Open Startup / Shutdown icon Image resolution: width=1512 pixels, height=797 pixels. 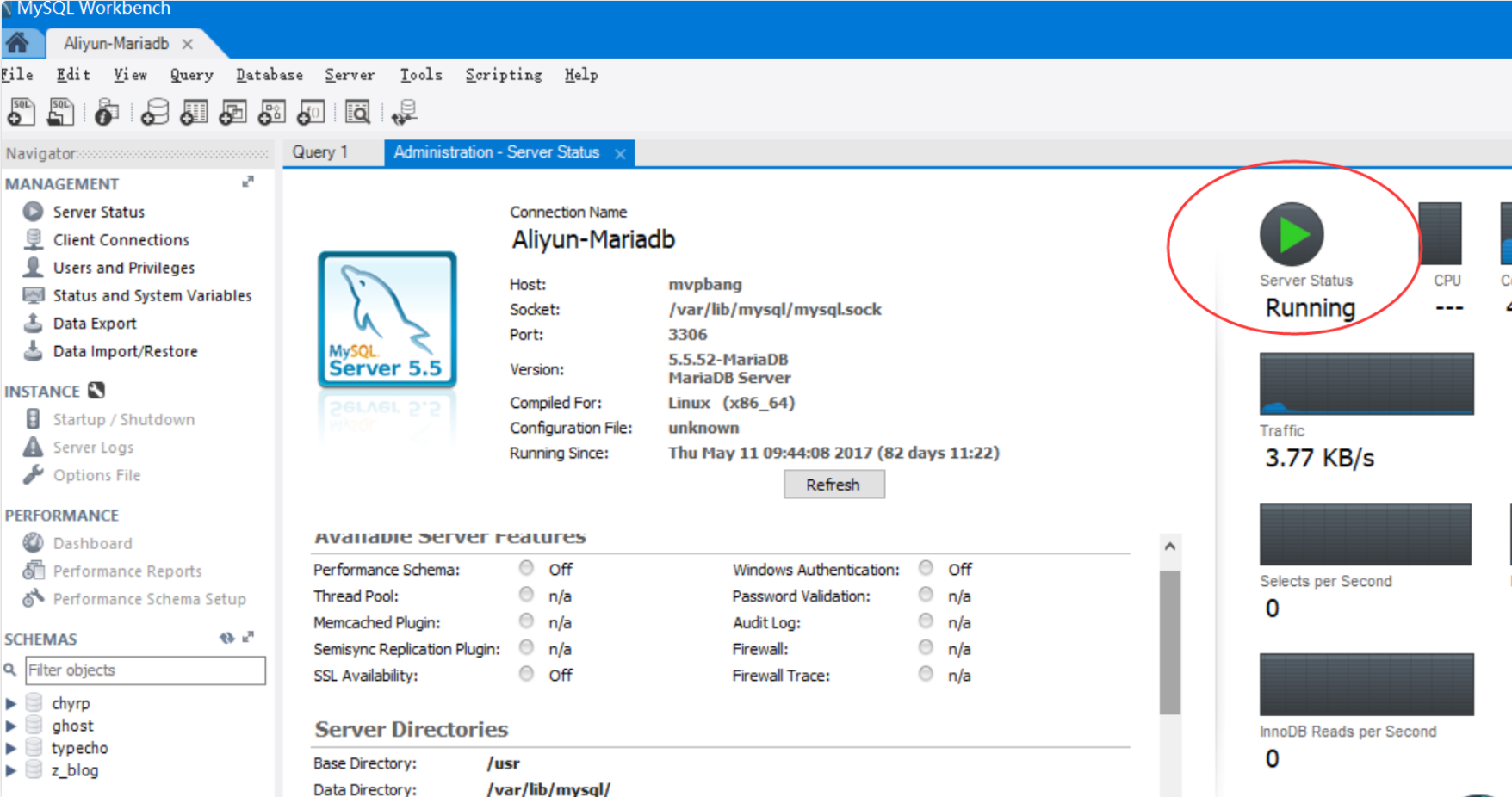point(33,418)
